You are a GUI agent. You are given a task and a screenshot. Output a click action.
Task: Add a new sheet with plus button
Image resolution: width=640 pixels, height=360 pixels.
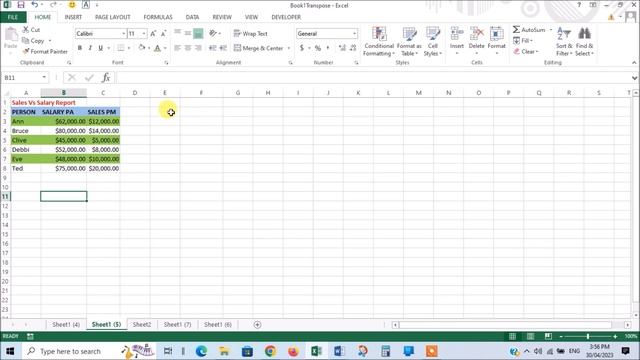[x=257, y=324]
